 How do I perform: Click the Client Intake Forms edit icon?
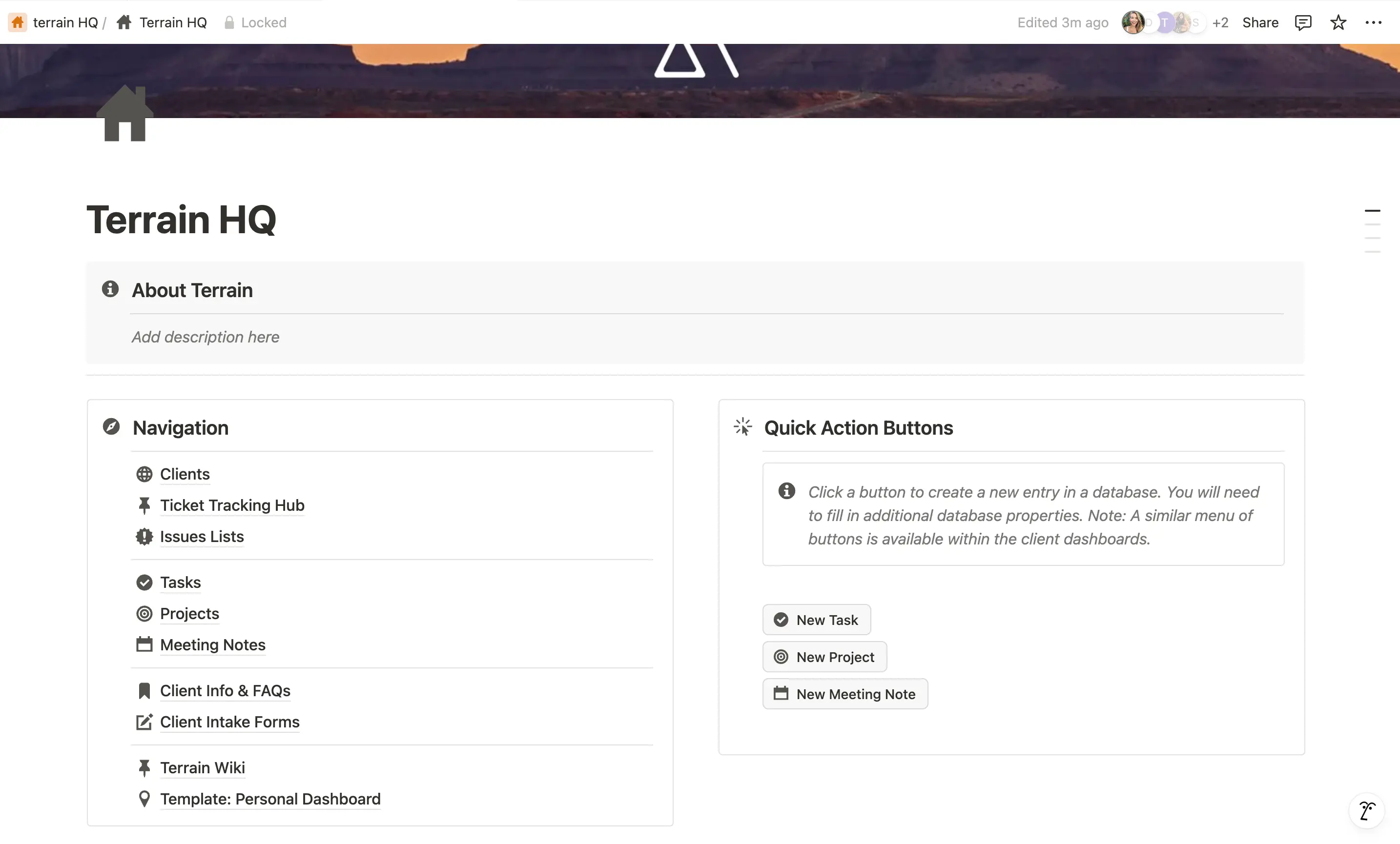144,722
